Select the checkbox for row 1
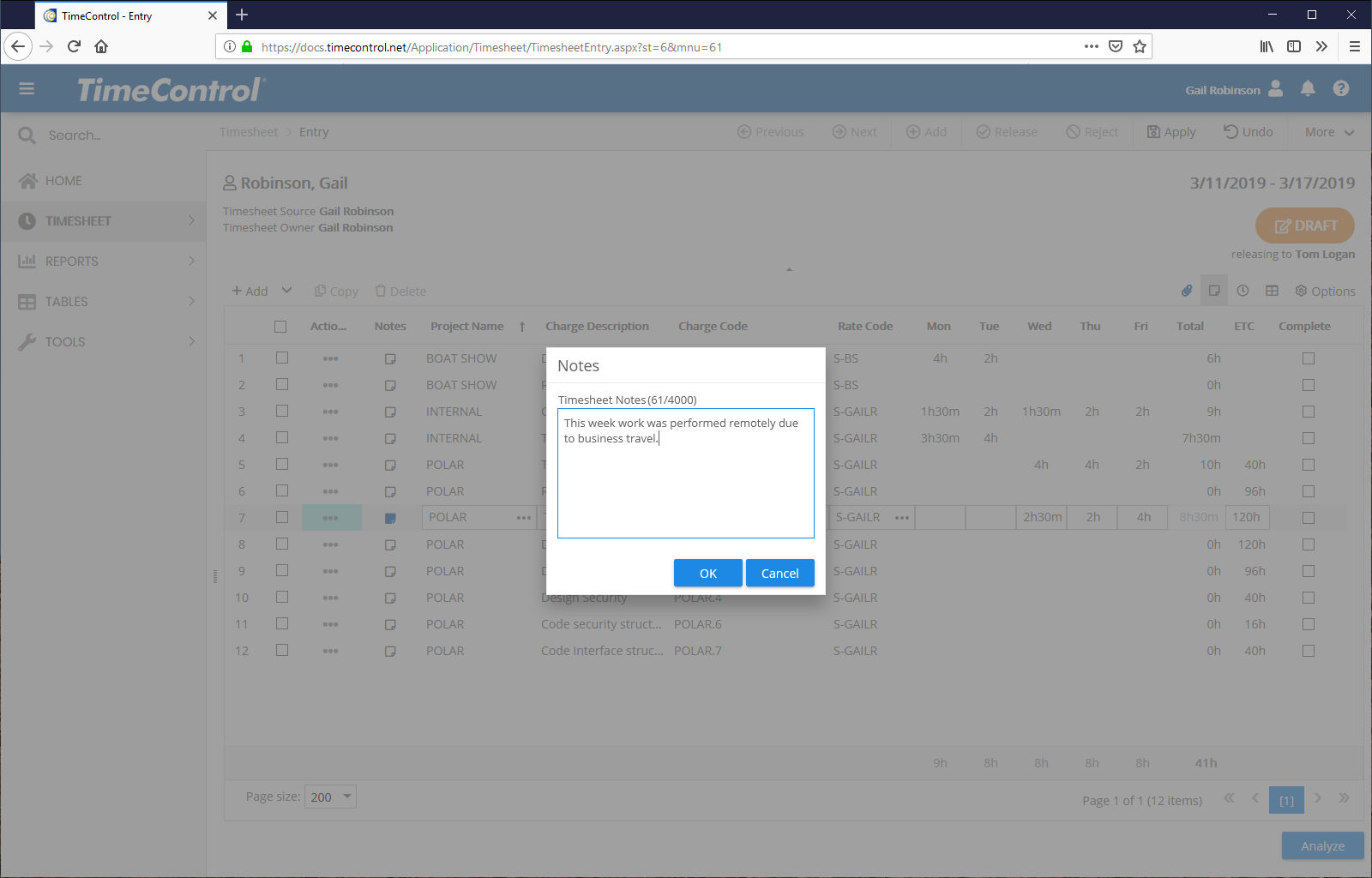 point(281,358)
